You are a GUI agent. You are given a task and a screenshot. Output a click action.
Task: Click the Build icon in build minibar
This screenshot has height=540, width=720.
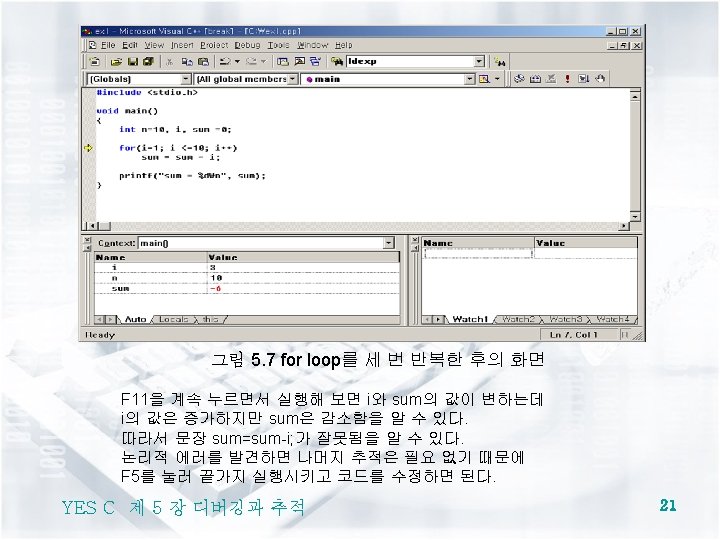[535, 79]
